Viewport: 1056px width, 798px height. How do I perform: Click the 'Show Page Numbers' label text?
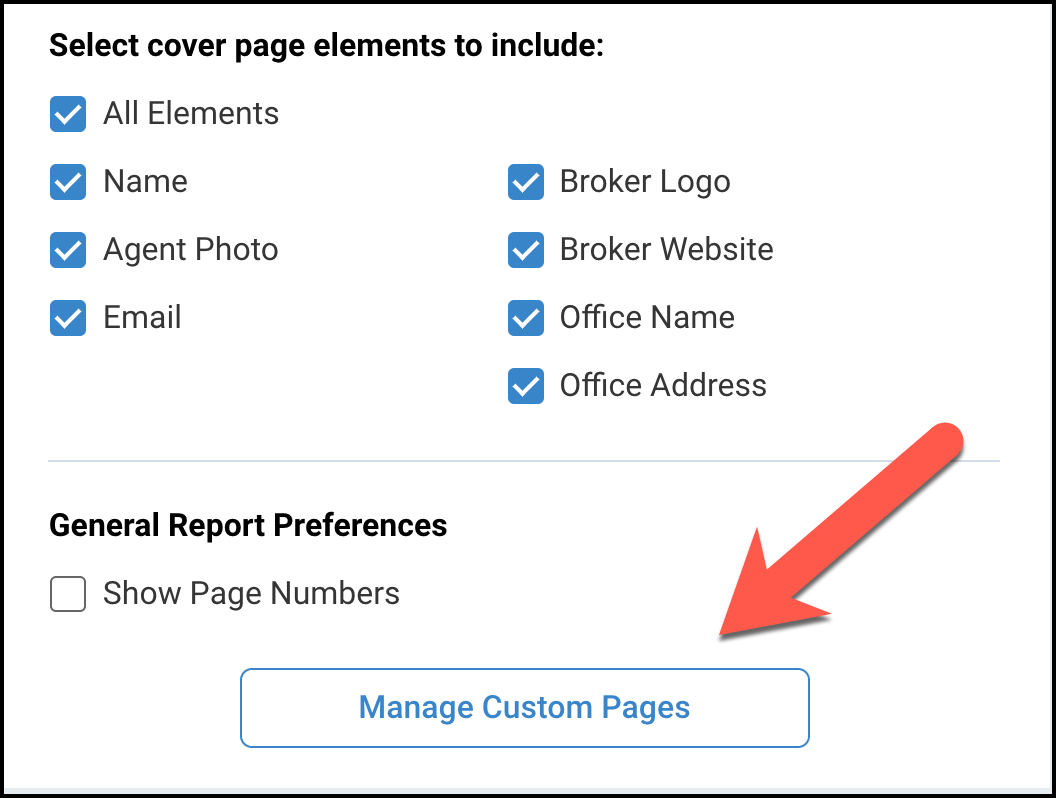251,594
